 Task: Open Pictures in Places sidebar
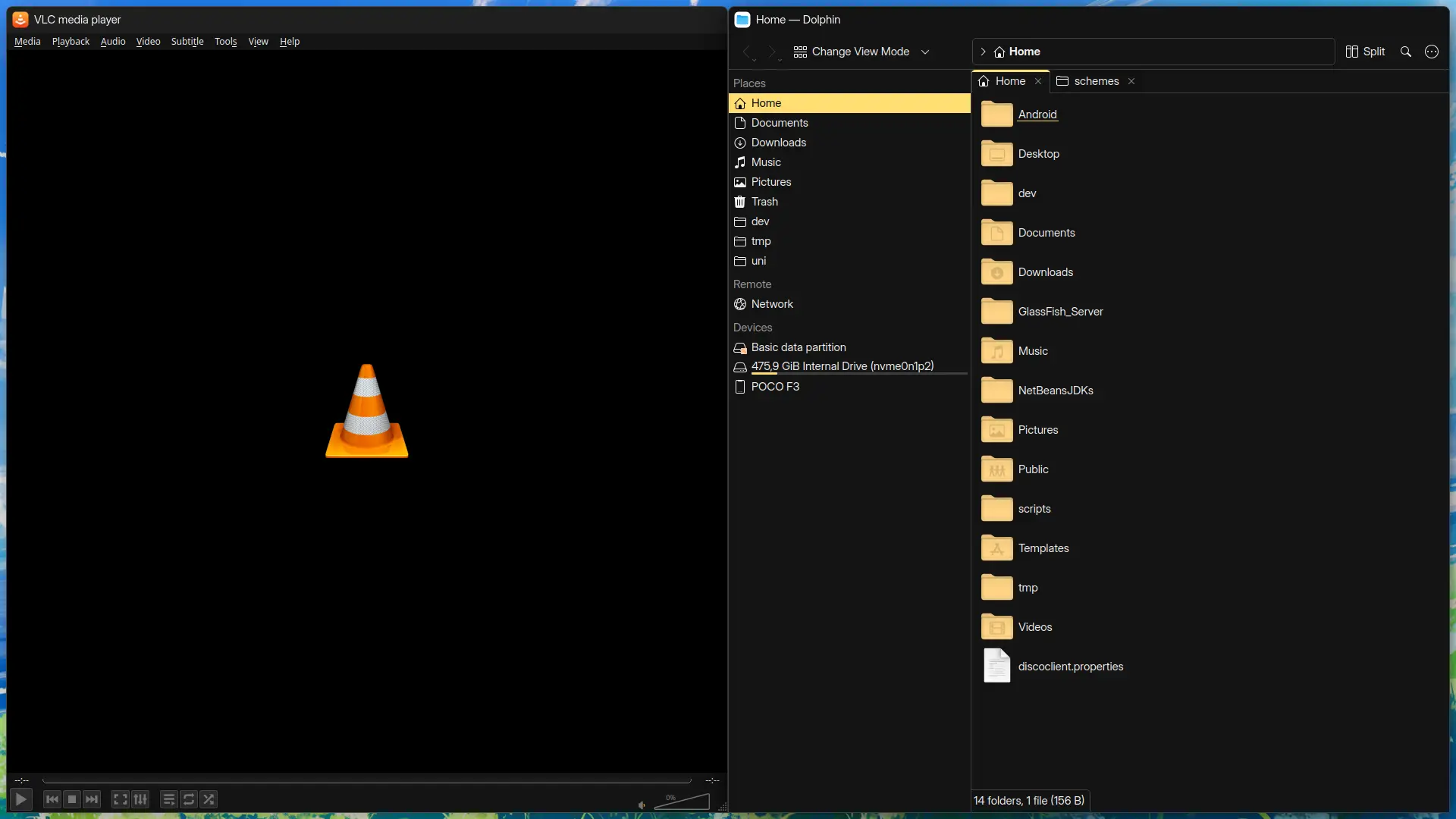(x=849, y=182)
